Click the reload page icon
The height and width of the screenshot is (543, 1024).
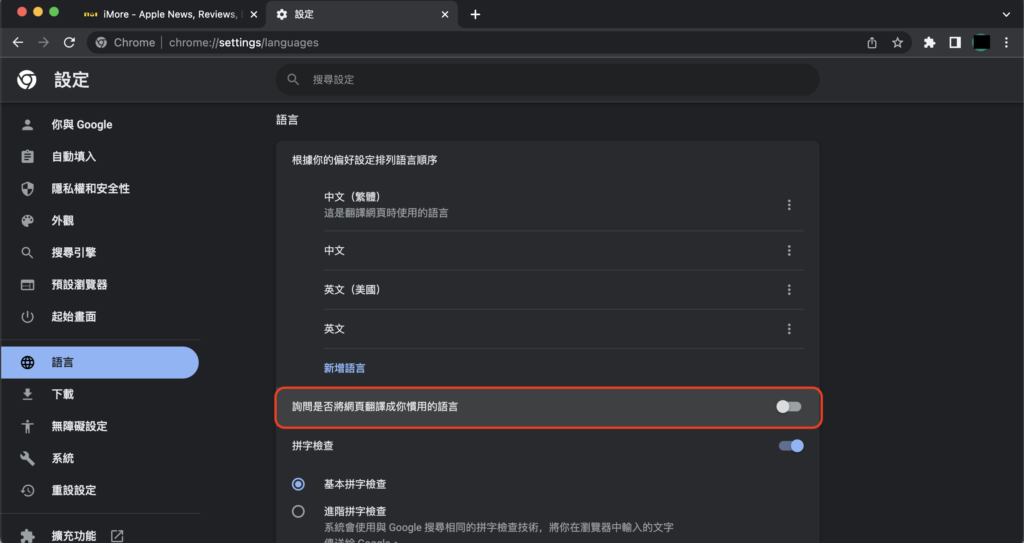(69, 43)
